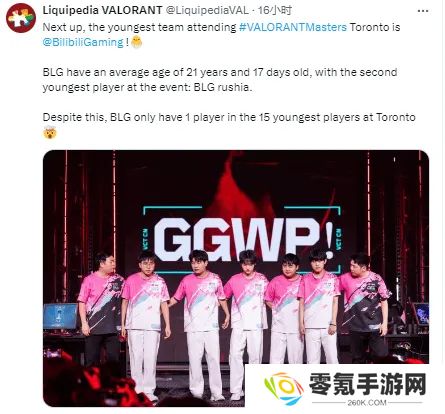
Task: Click the 零氪手游网 watermark text
Action: tap(367, 384)
